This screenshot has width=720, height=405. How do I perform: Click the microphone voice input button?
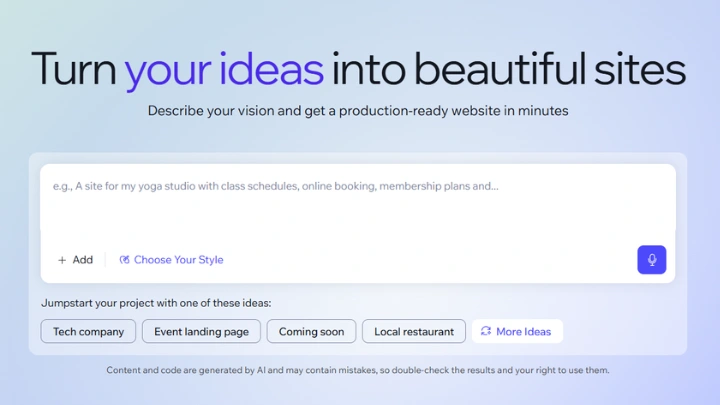pos(651,260)
